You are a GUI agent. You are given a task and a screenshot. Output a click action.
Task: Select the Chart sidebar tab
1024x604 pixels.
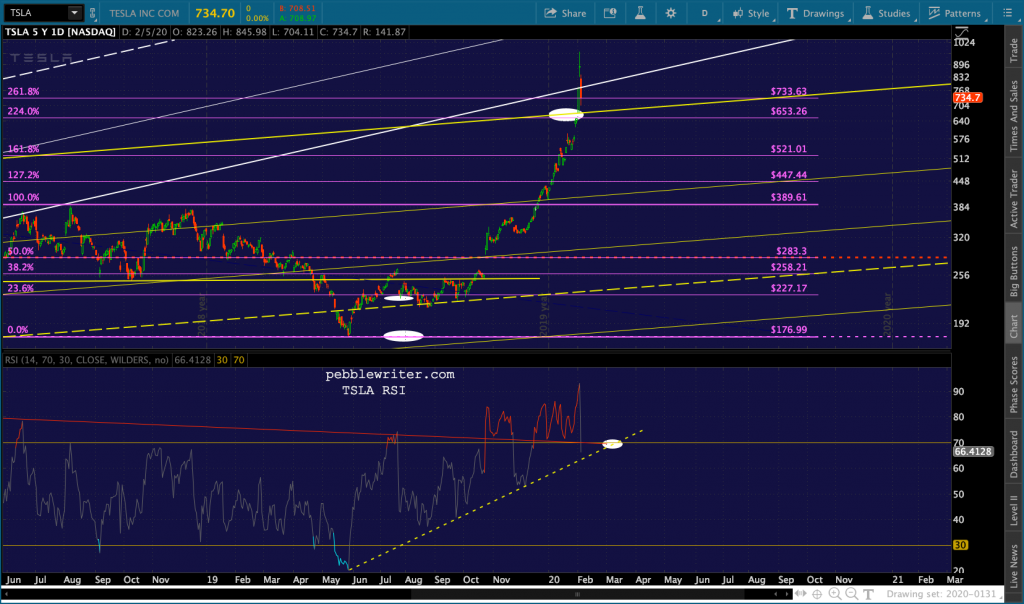[x=1014, y=326]
